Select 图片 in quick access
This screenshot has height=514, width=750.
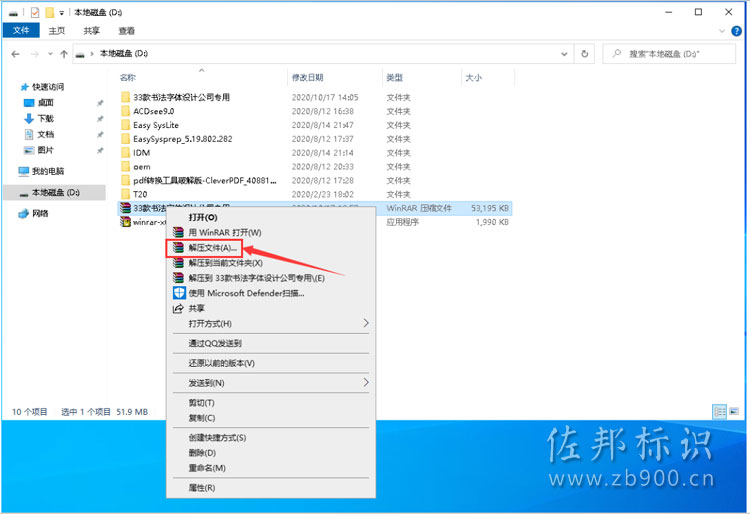45,150
